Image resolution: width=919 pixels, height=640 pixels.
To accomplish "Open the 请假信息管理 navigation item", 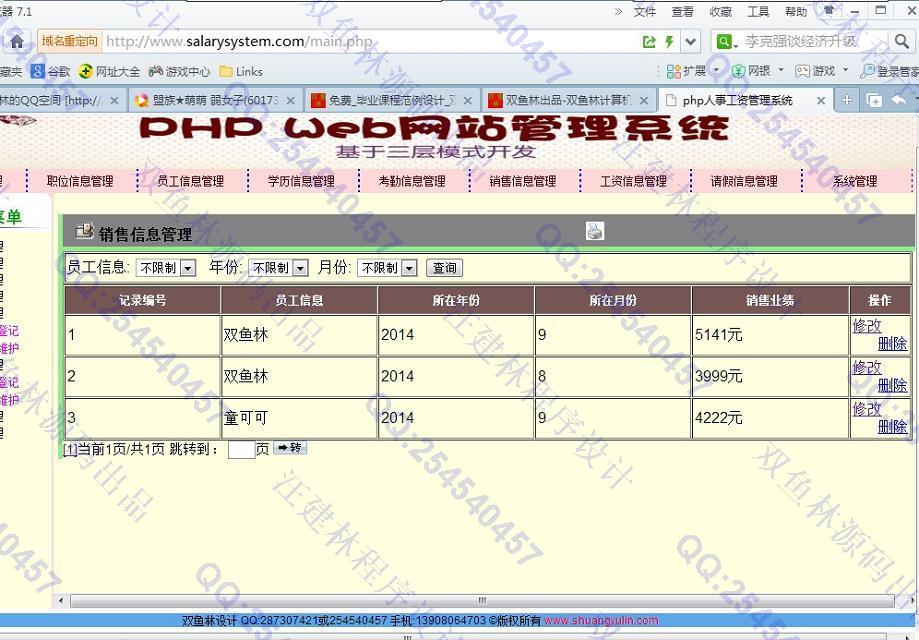I will tap(744, 181).
